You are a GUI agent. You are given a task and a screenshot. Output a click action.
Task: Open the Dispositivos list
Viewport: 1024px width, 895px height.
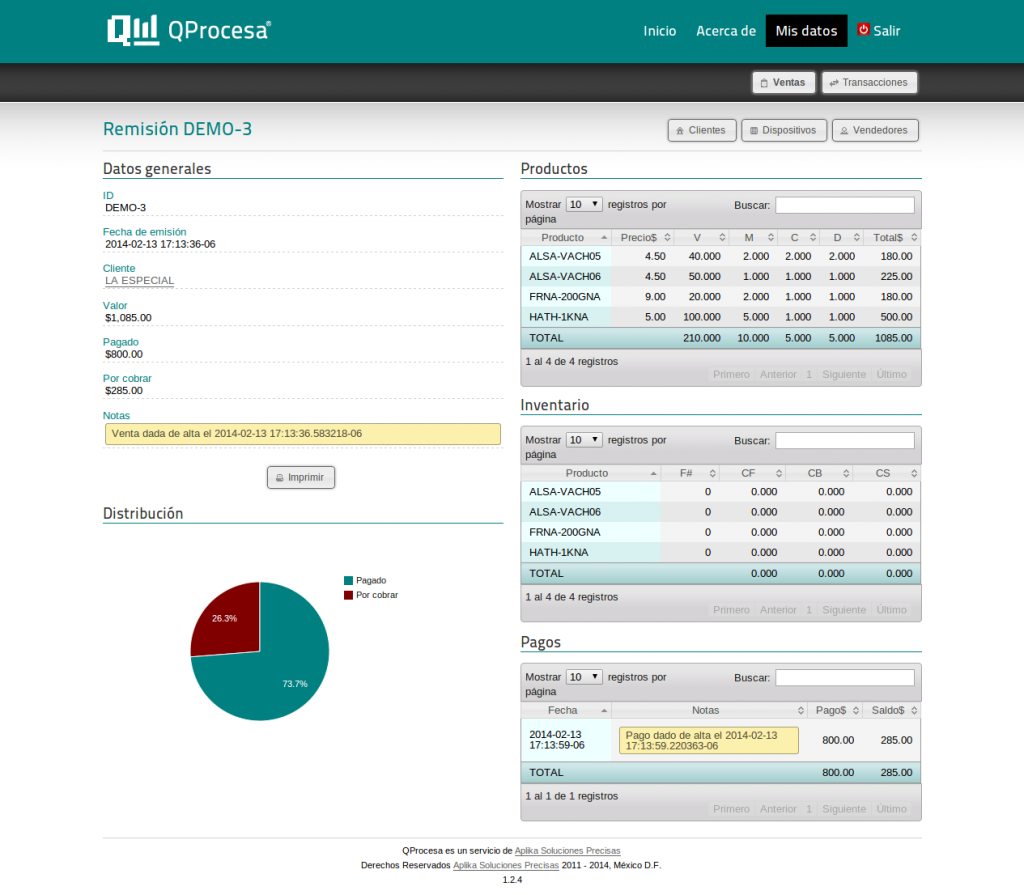point(784,131)
